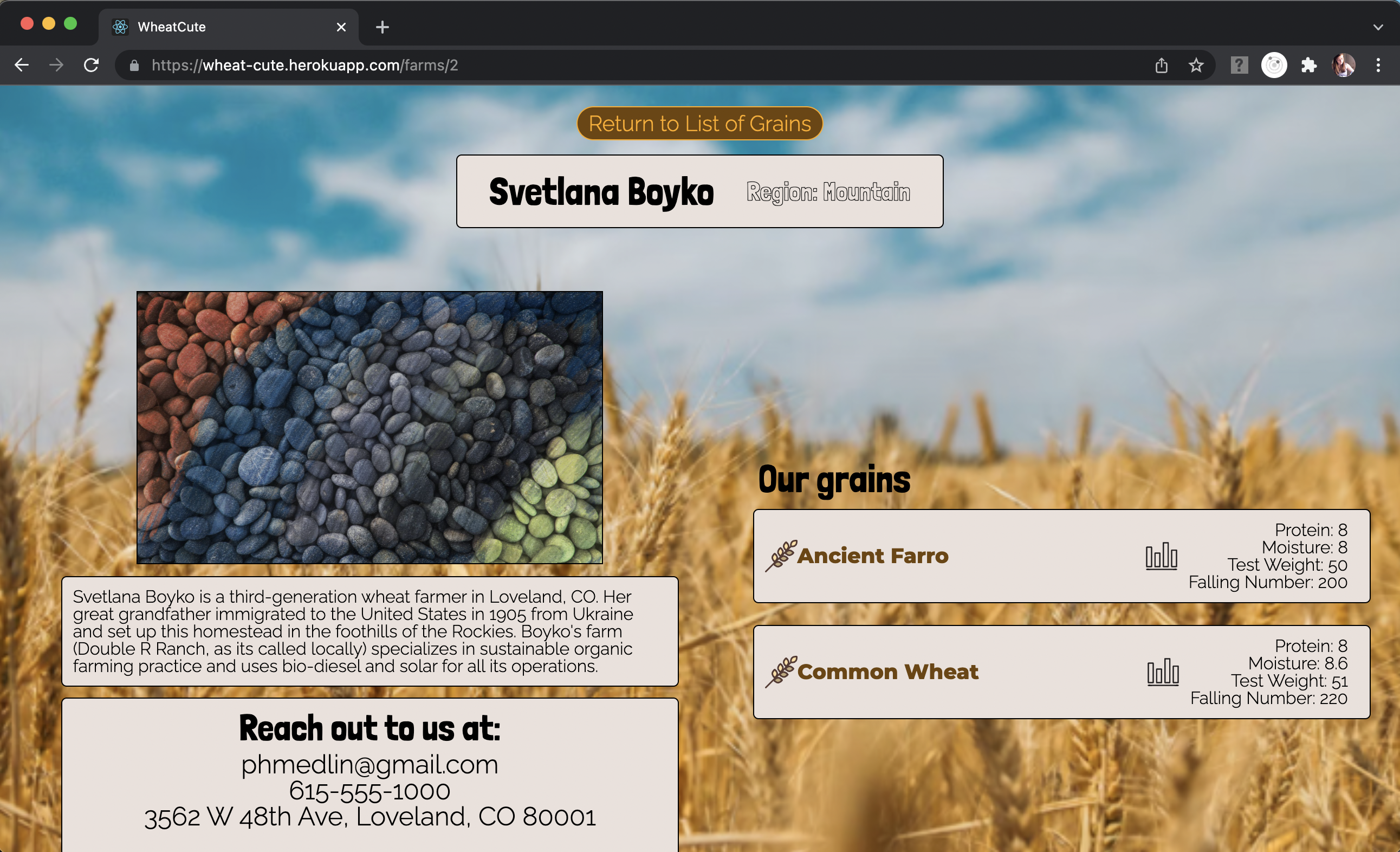
Task: Open the Chrome three-dot menu
Action: tap(1378, 66)
